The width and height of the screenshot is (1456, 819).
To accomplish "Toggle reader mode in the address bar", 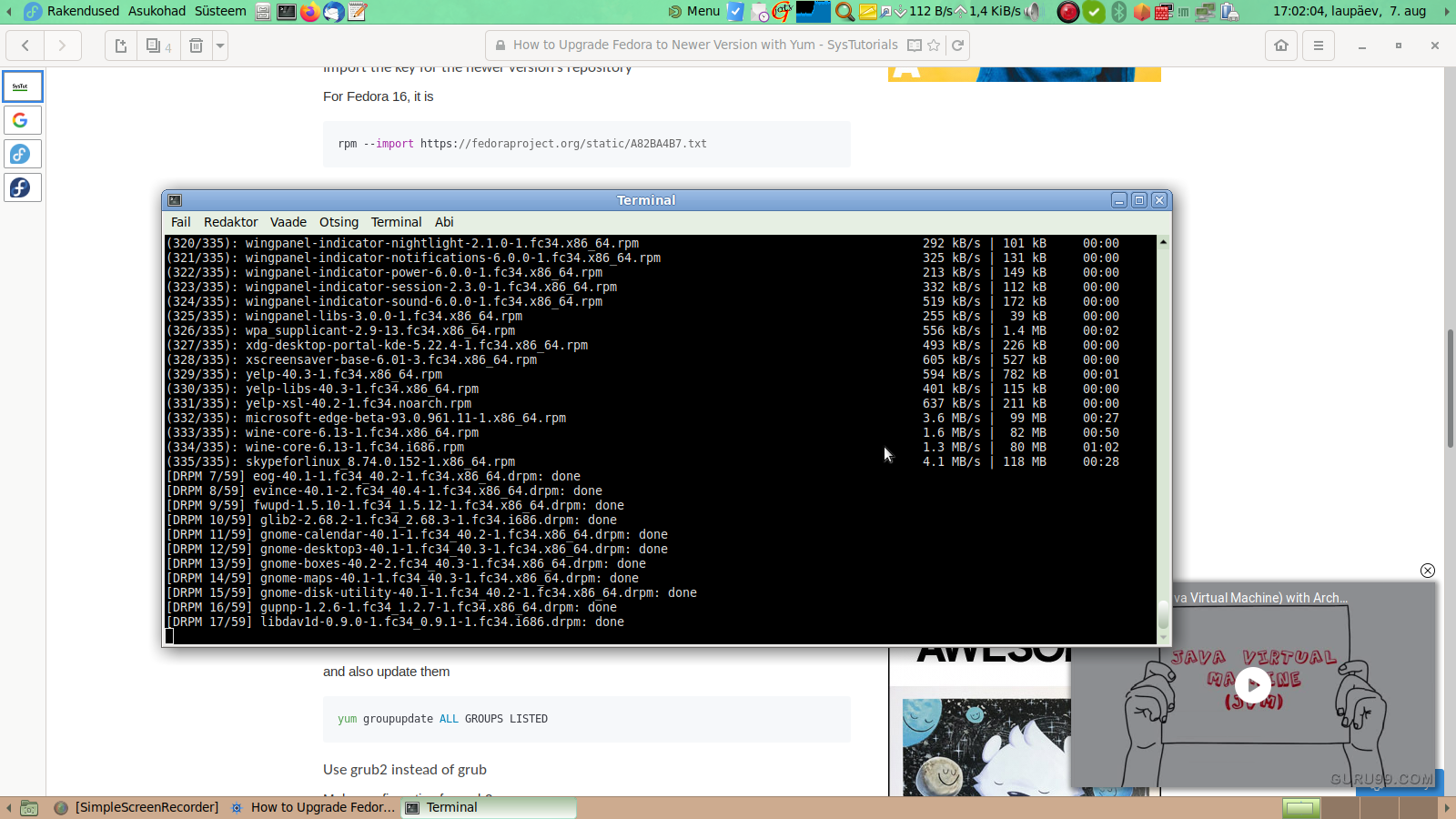I will click(x=915, y=45).
